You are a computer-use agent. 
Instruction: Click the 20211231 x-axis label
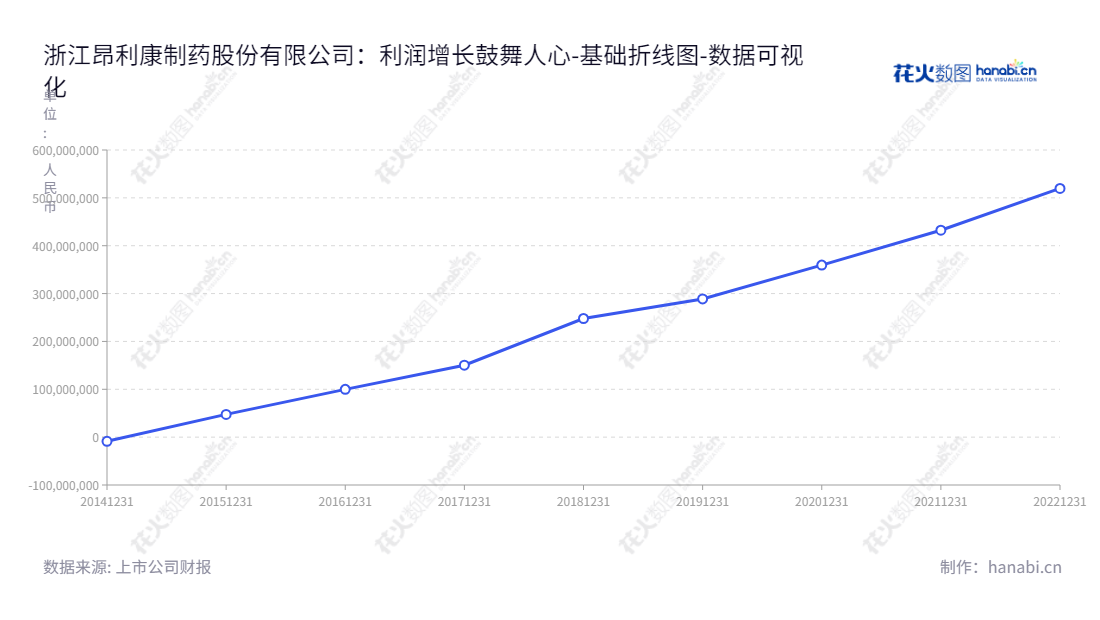point(941,501)
